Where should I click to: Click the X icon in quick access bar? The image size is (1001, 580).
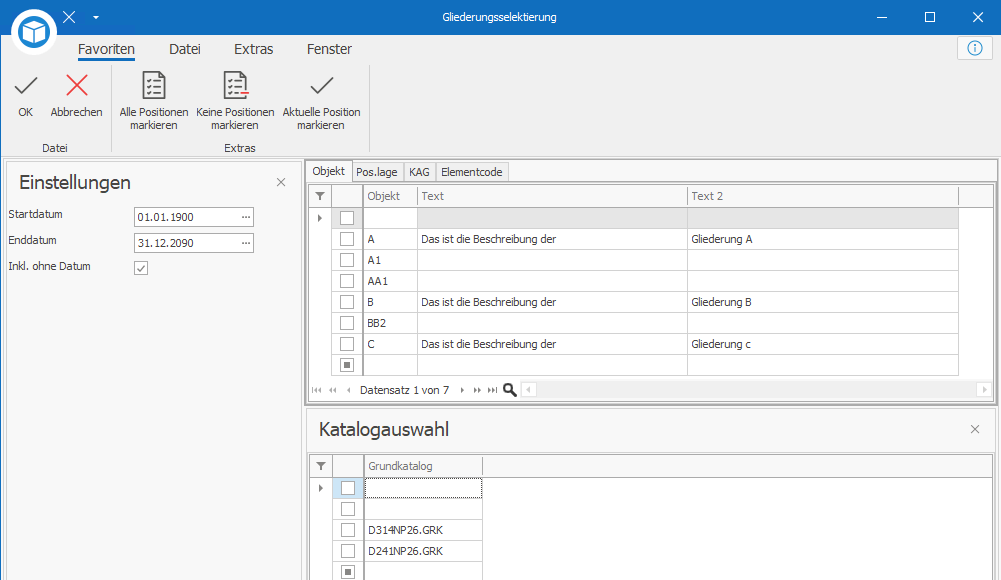click(x=69, y=17)
